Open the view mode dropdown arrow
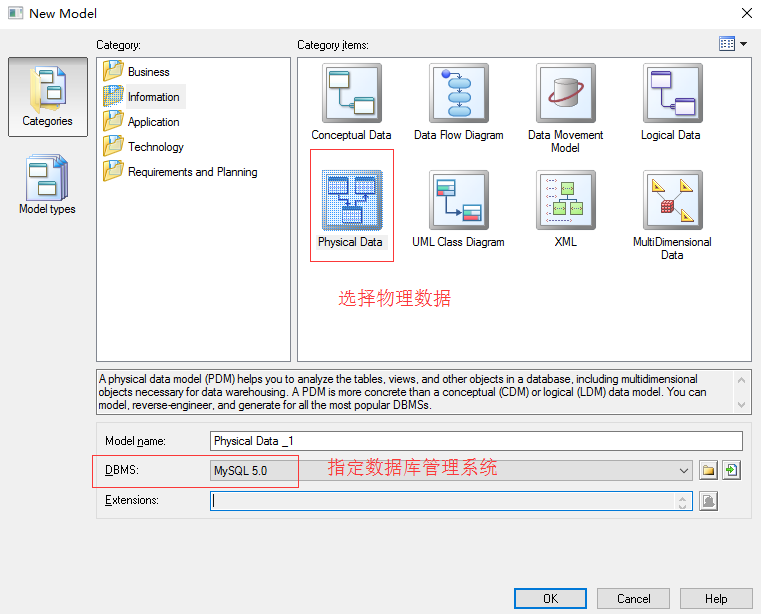 point(744,44)
